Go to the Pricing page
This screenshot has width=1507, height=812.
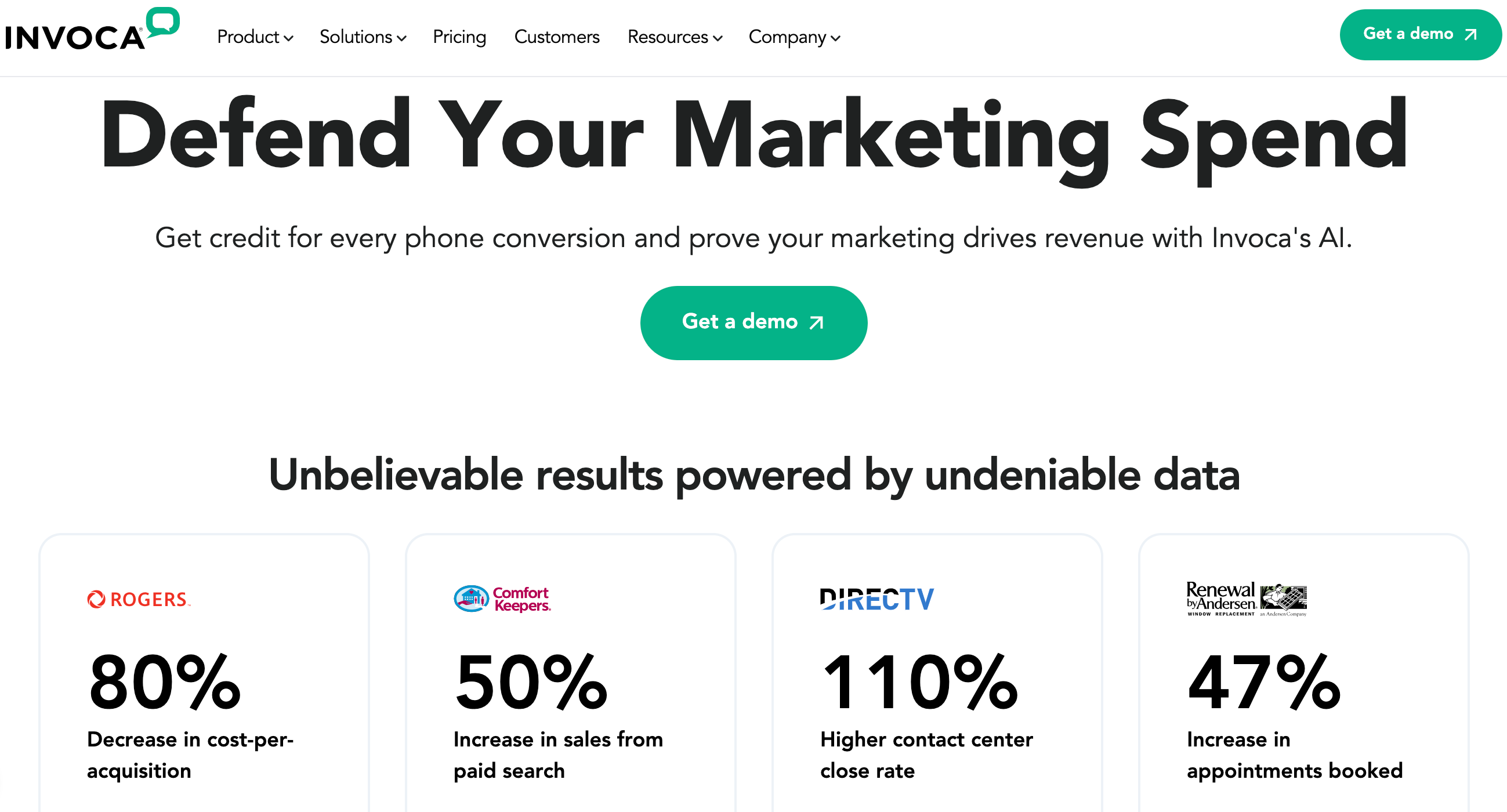point(459,37)
